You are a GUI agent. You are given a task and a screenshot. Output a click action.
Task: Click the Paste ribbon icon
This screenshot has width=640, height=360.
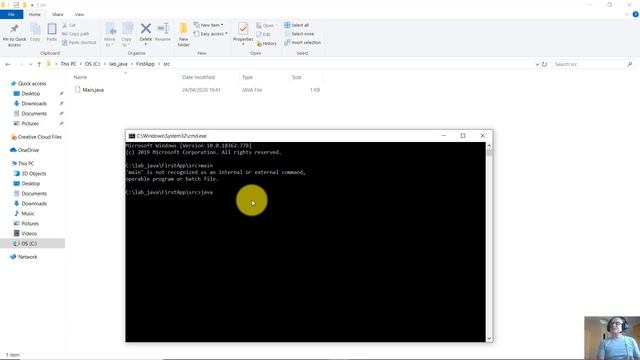click(x=52, y=32)
